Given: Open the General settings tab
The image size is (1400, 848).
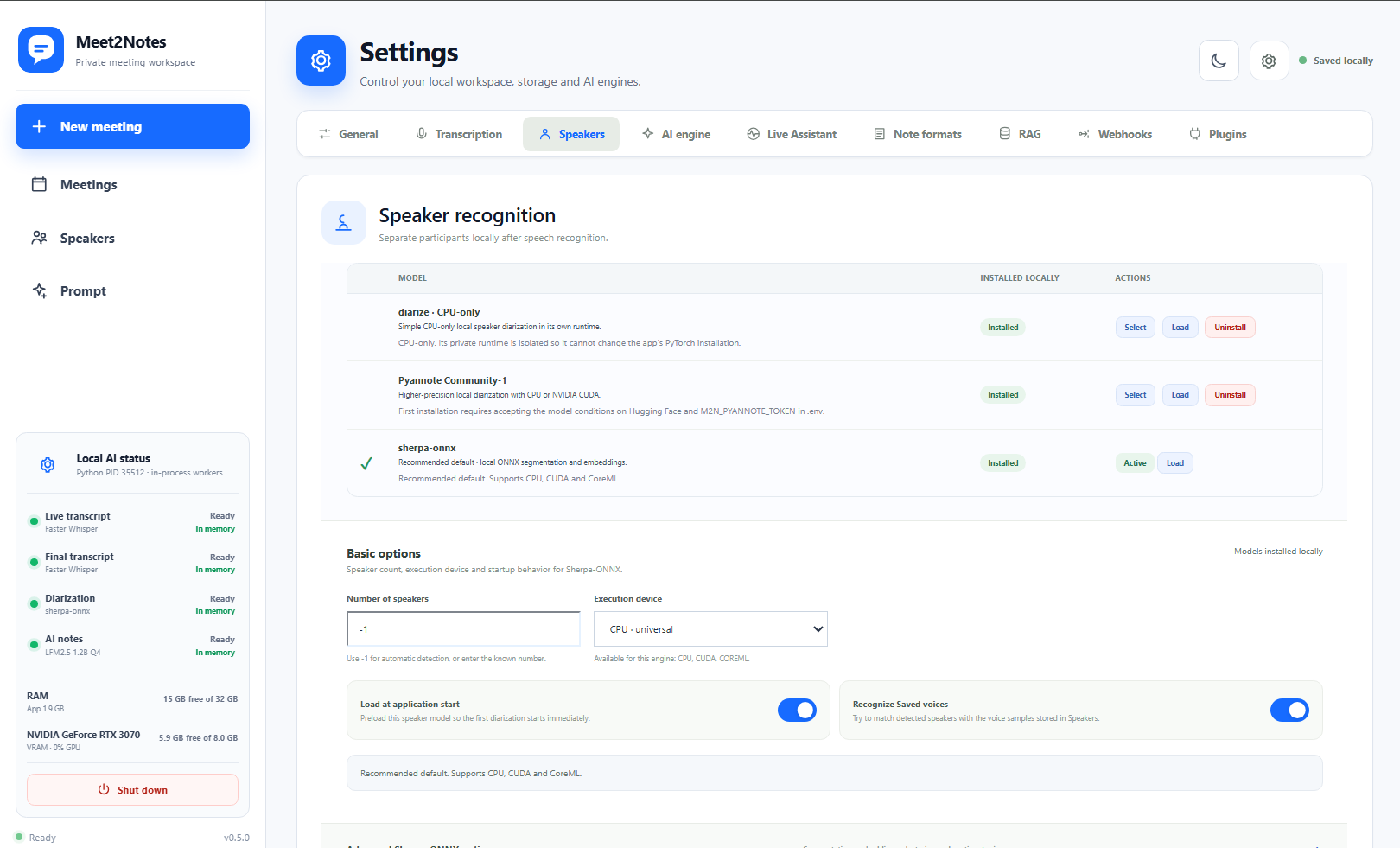Looking at the screenshot, I should pyautogui.click(x=348, y=134).
